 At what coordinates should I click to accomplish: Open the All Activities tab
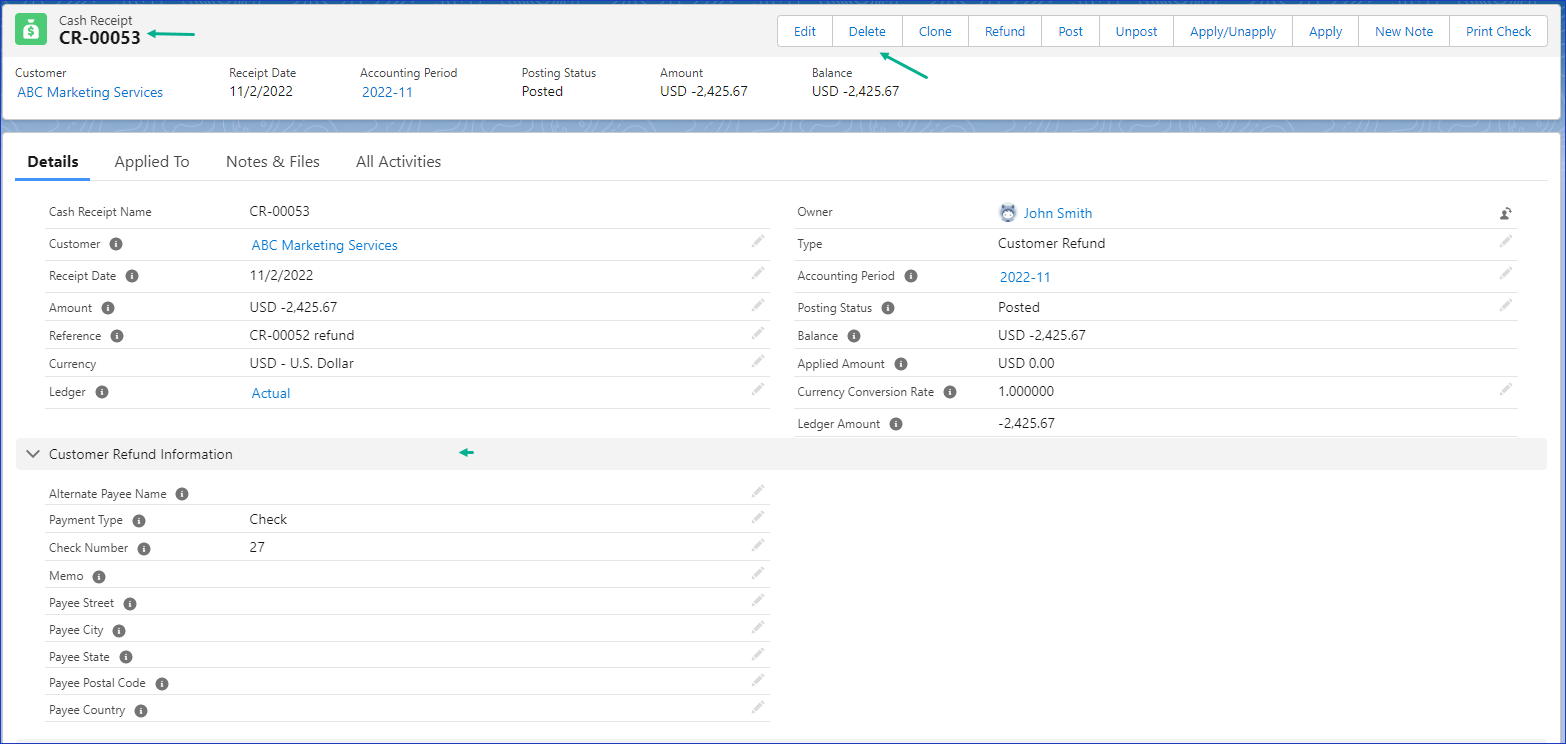pos(398,161)
